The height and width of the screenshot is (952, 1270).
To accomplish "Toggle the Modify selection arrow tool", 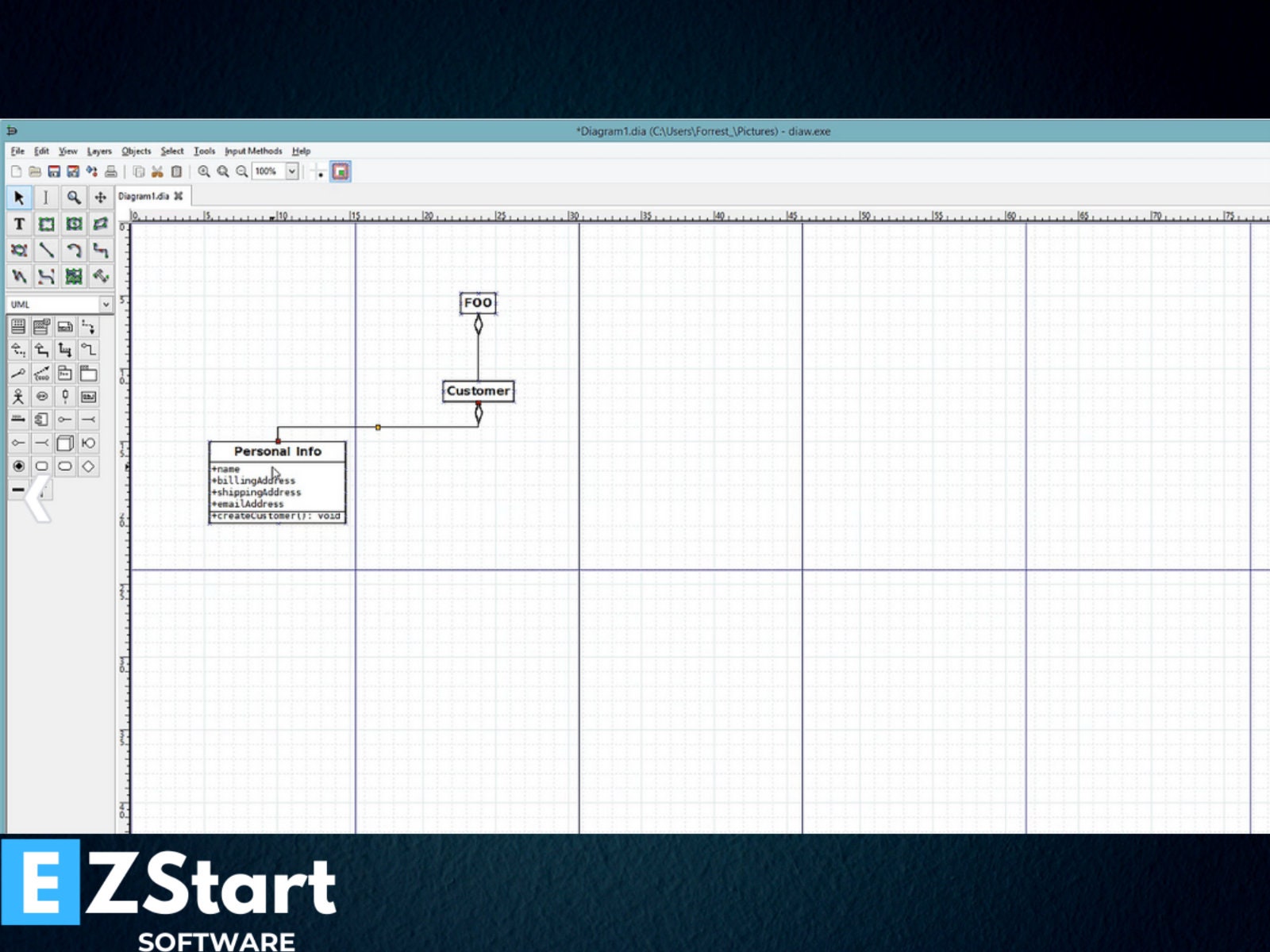I will tap(18, 197).
